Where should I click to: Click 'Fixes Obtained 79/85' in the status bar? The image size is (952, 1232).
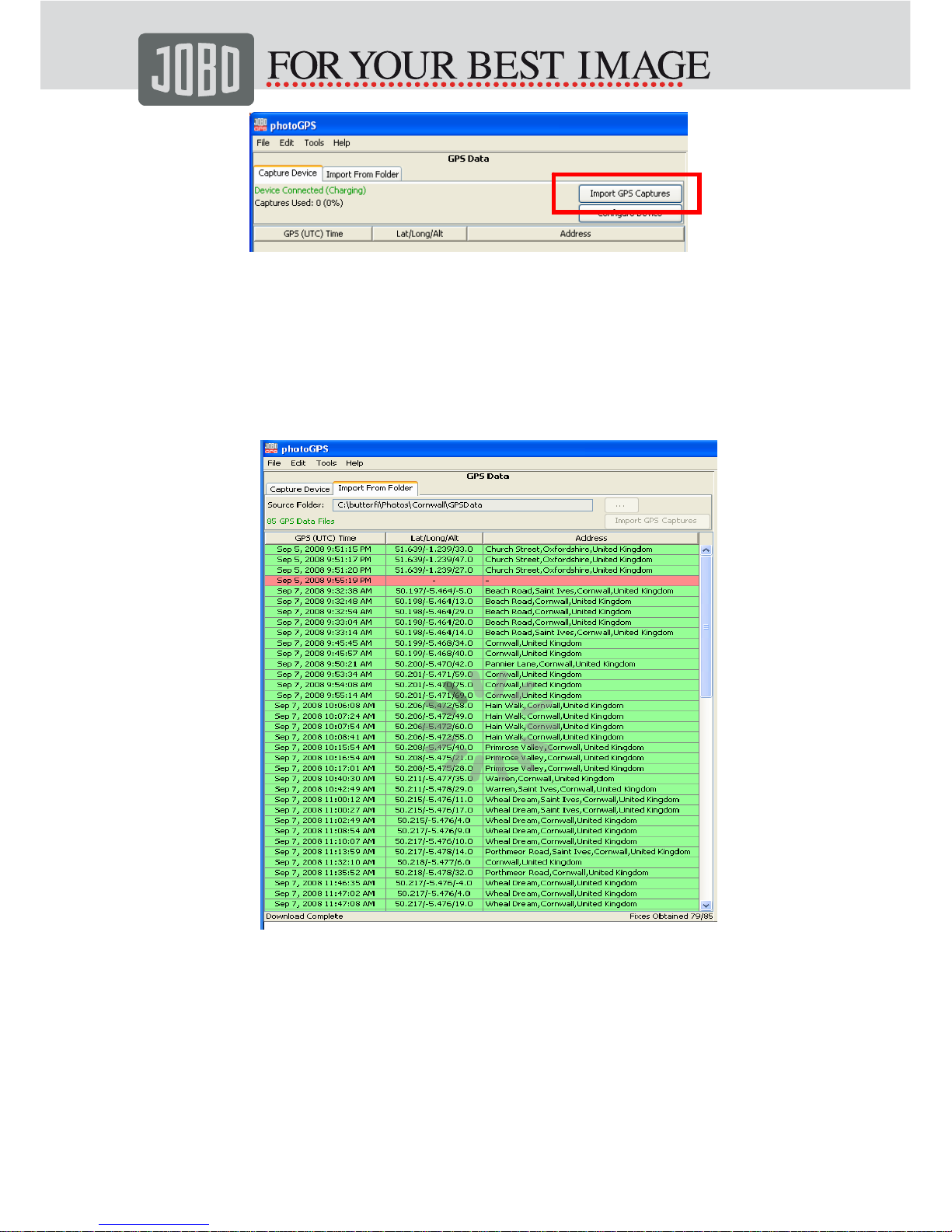click(x=671, y=916)
